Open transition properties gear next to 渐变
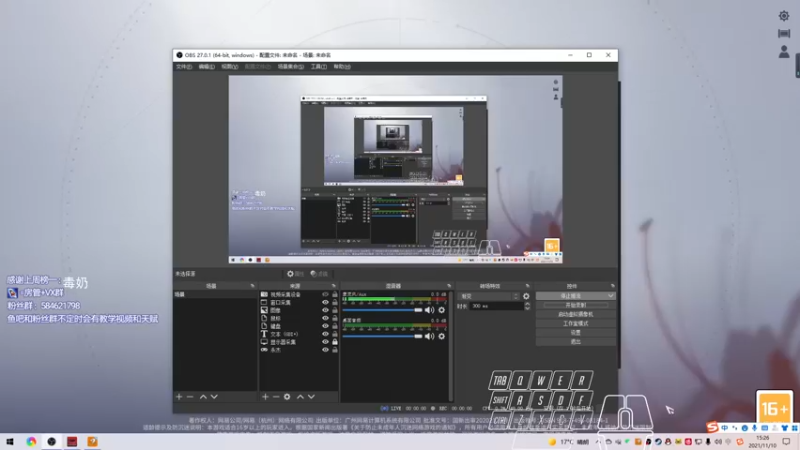Image resolution: width=800 pixels, height=450 pixels. [526, 296]
